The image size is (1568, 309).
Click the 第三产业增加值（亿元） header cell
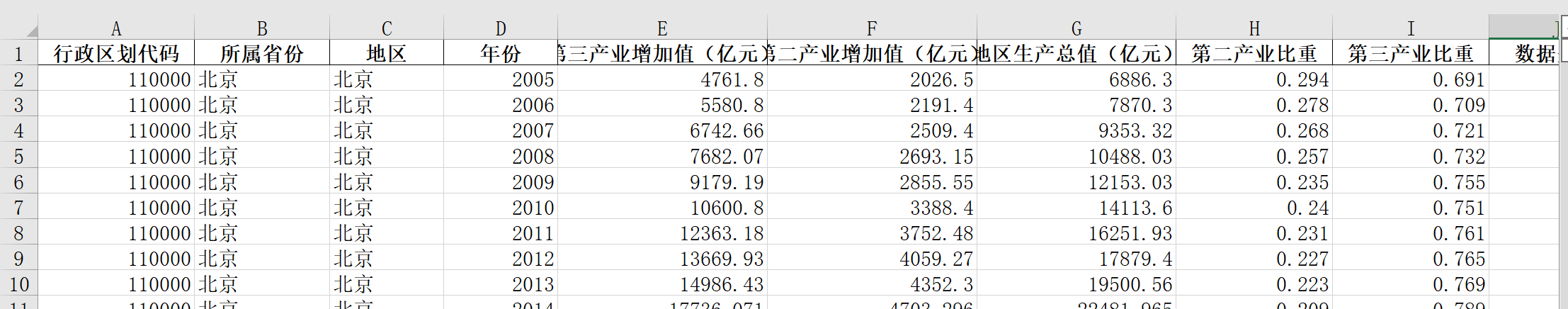click(x=662, y=53)
